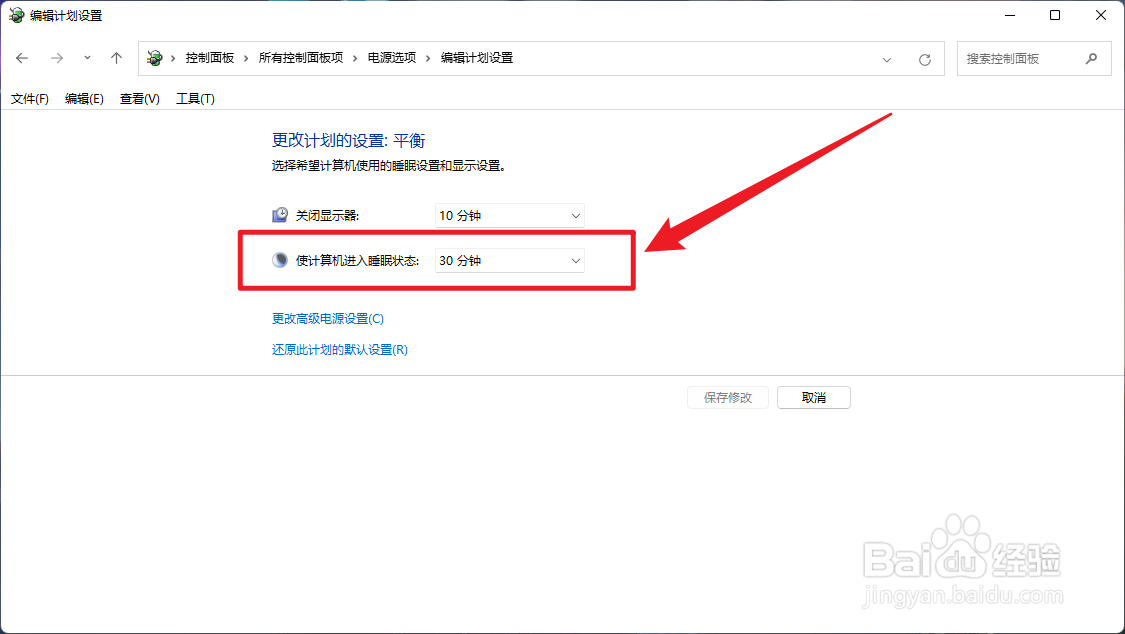The image size is (1125, 634).
Task: Expand chevron after 电源选项 breadcrumb
Action: tap(428, 58)
